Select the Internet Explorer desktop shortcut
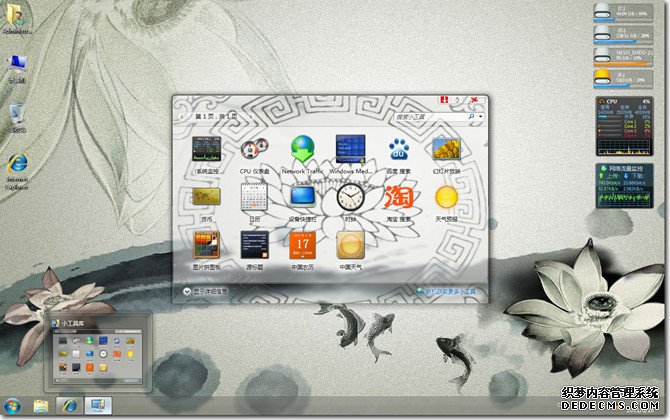The height and width of the screenshot is (420, 670). coord(17,171)
